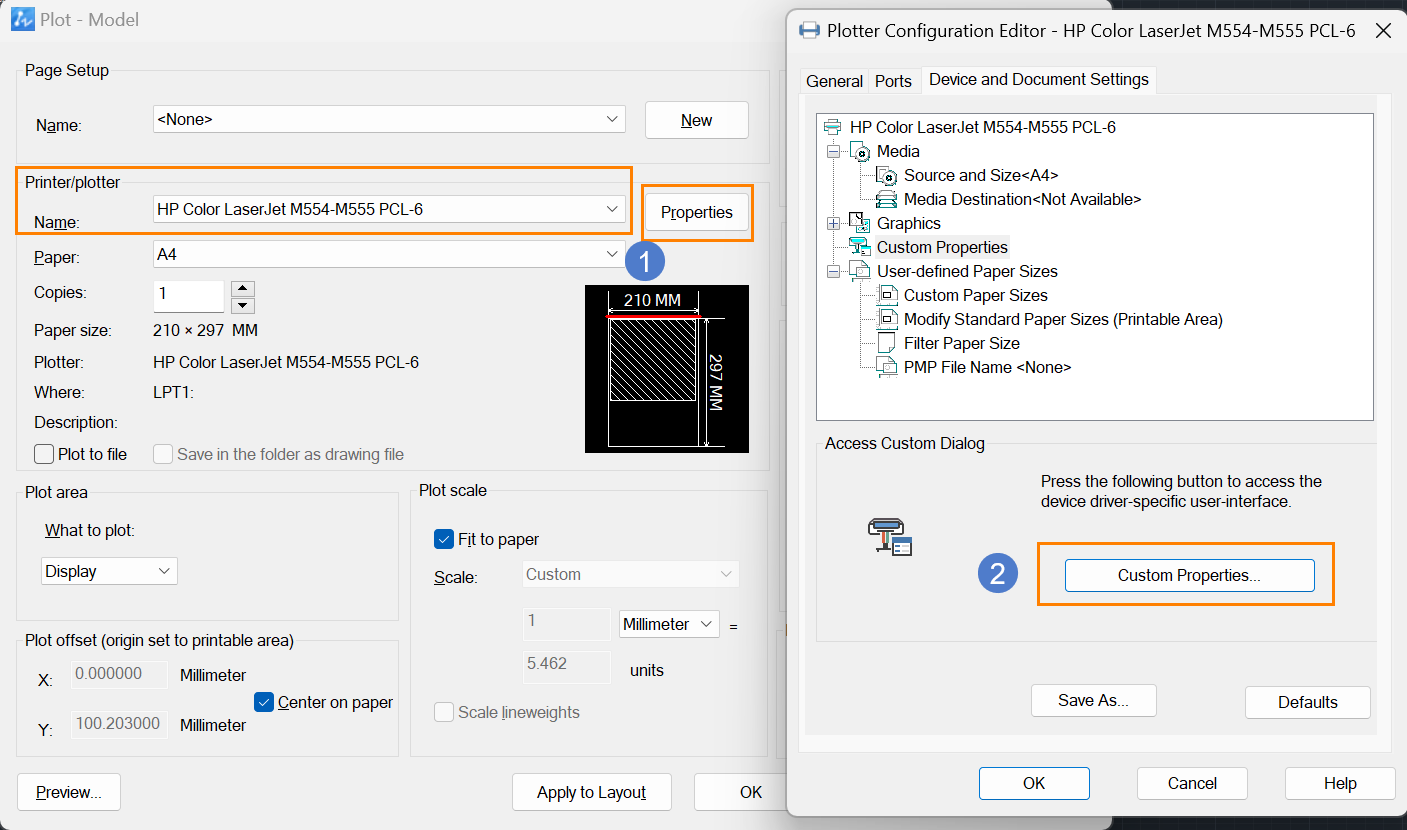Open the Paper size A4 dropdown
This screenshot has height=830, width=1407.
389,254
